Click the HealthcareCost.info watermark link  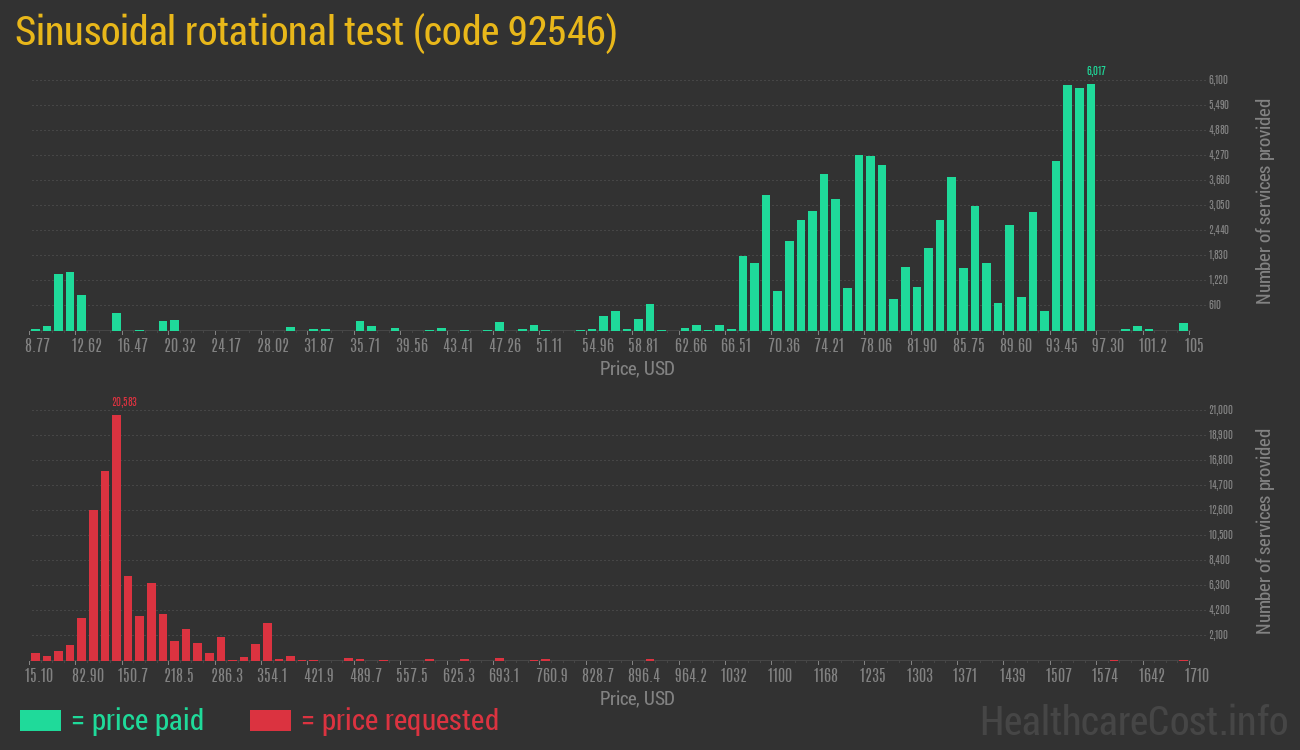[1133, 720]
